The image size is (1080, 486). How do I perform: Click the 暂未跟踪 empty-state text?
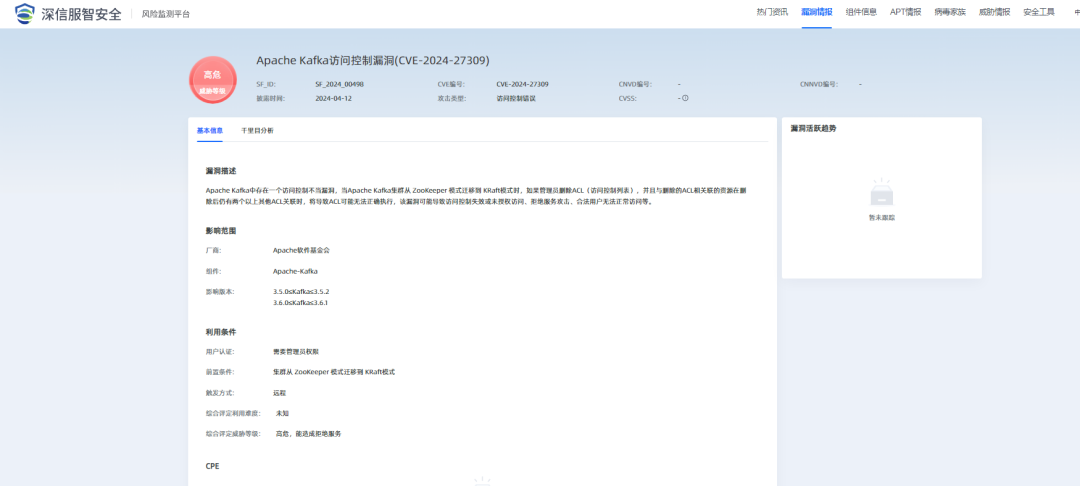[882, 218]
